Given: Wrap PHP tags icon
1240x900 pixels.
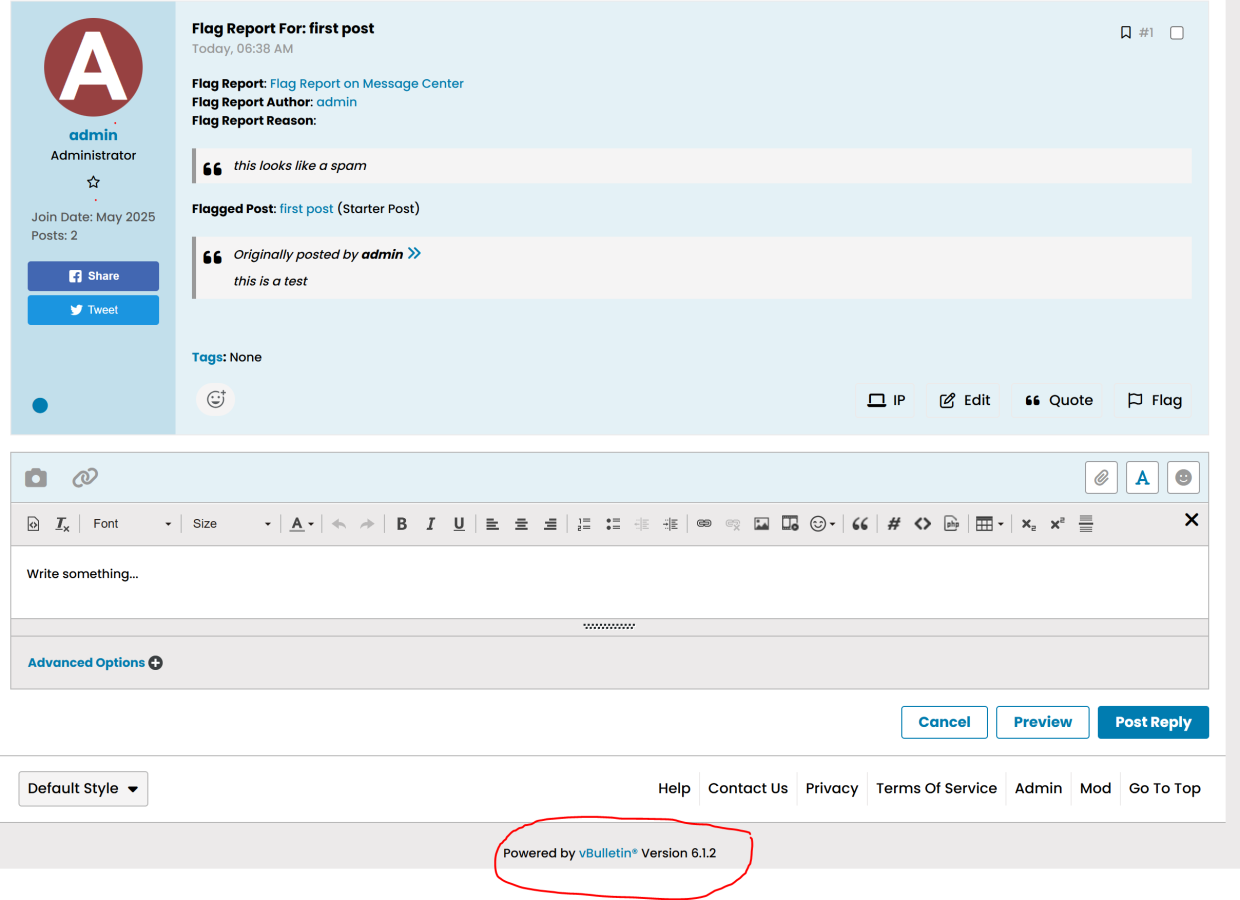Looking at the screenshot, I should [952, 524].
